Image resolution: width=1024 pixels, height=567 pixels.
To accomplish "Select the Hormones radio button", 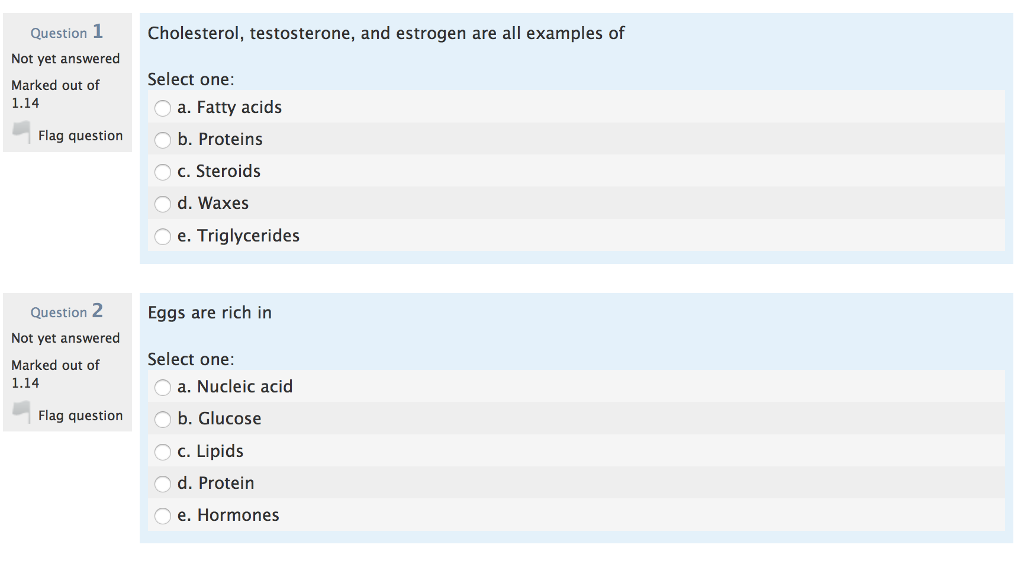I will [x=163, y=516].
